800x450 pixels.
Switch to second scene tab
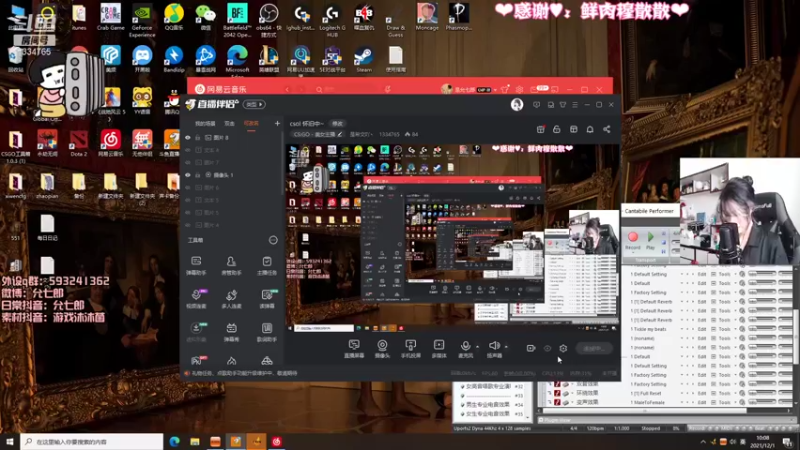pyautogui.click(x=230, y=123)
